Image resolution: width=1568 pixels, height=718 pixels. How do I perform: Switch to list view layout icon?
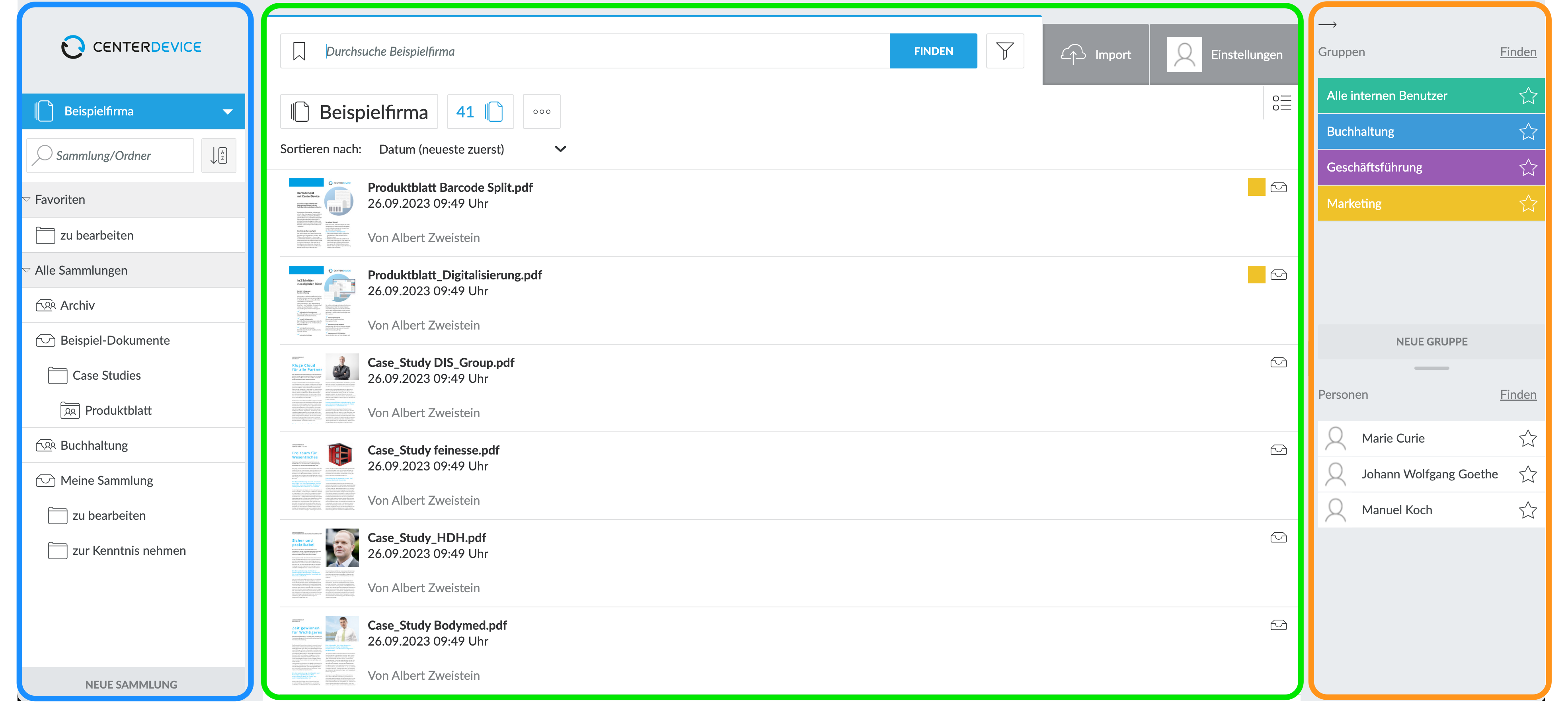(1281, 103)
